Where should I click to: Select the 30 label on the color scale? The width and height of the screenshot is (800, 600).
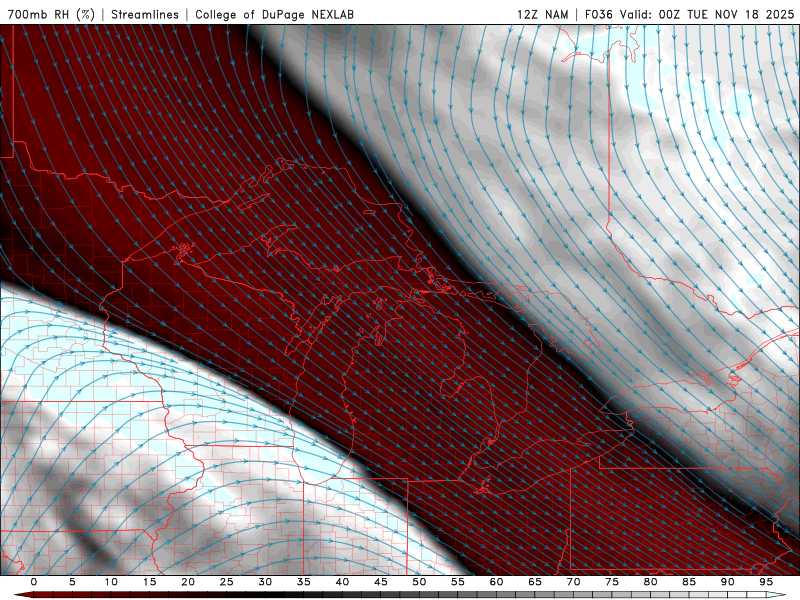[x=265, y=582]
